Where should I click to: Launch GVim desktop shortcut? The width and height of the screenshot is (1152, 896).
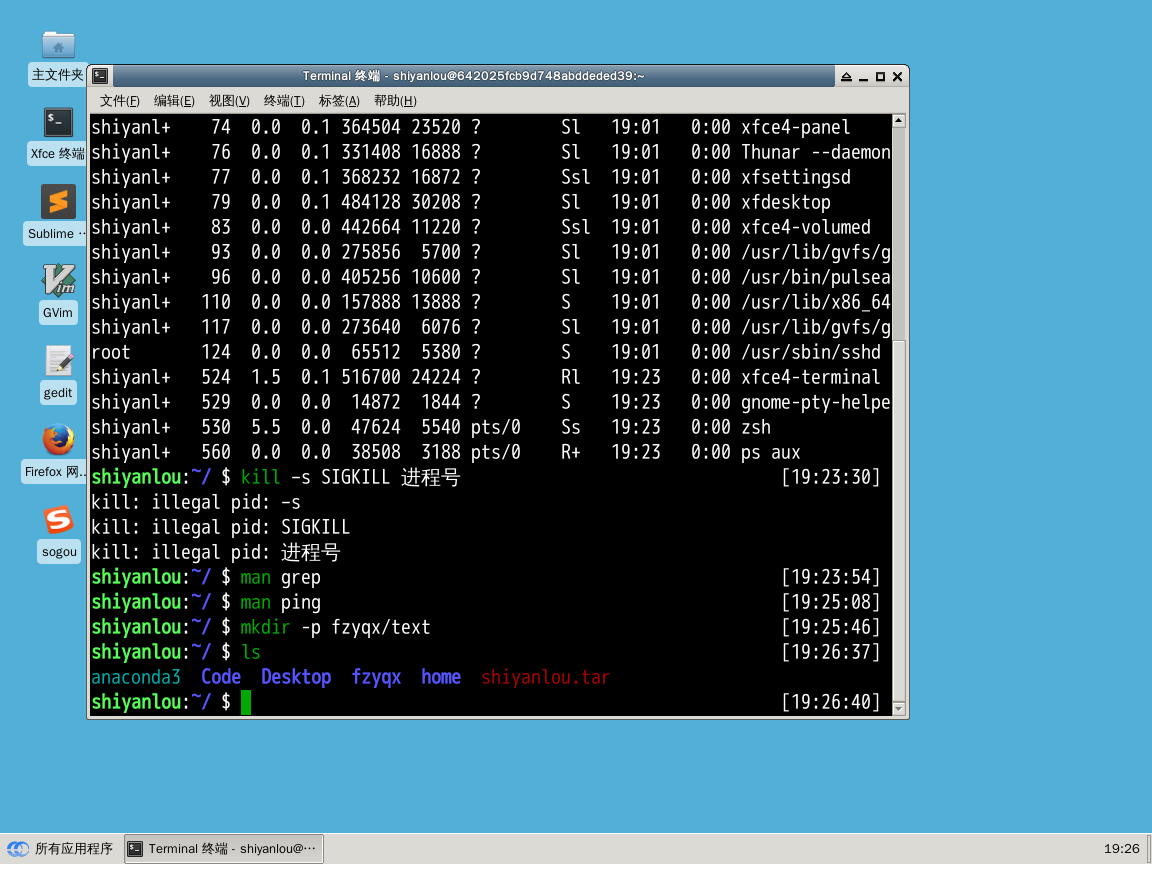[x=58, y=281]
